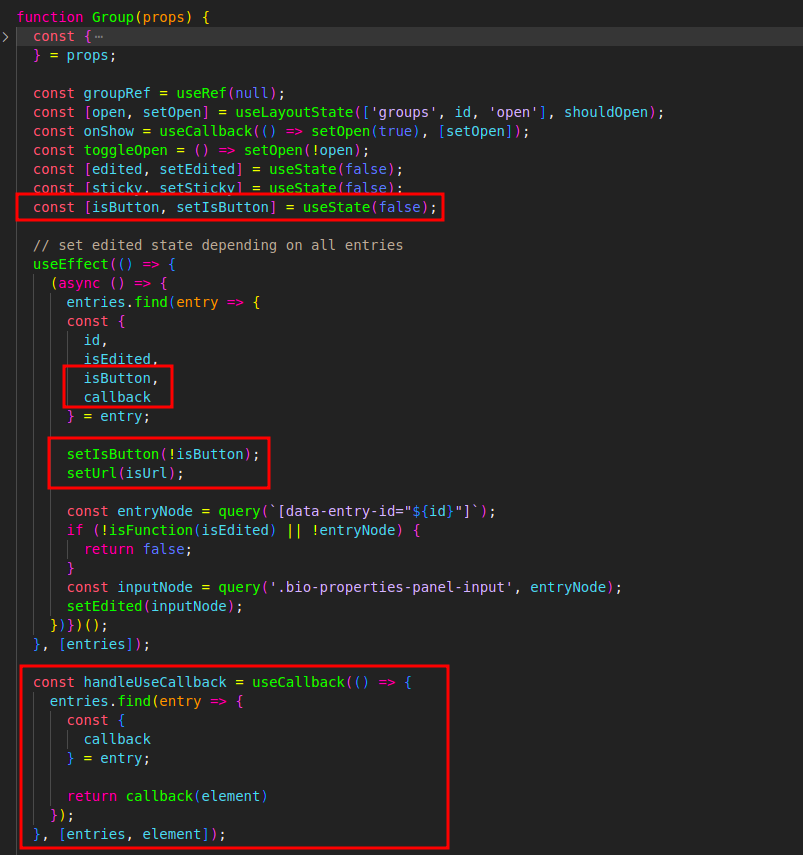
Task: Click the folded ellipsis after 'const {'
Action: tap(99, 37)
